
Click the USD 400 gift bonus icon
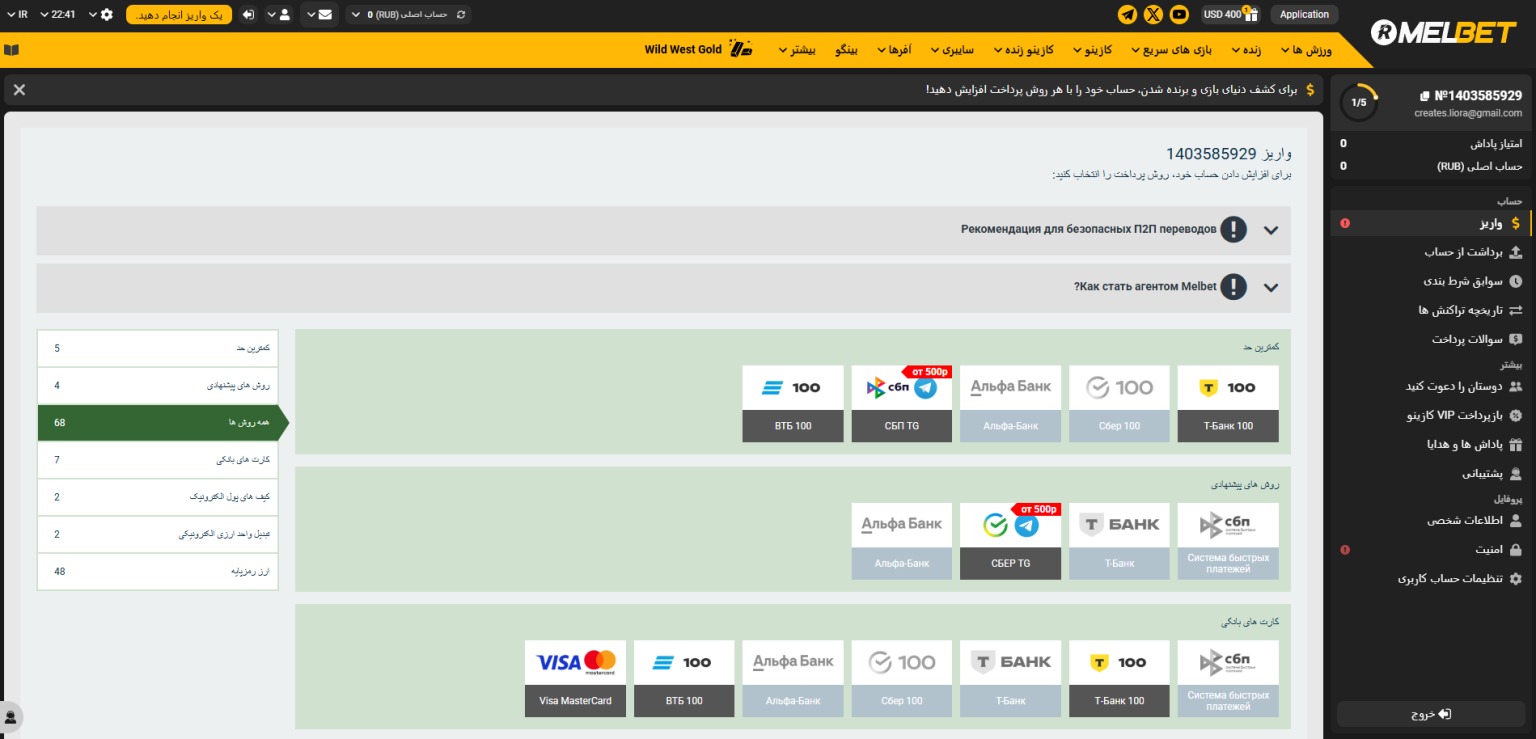click(x=1251, y=14)
